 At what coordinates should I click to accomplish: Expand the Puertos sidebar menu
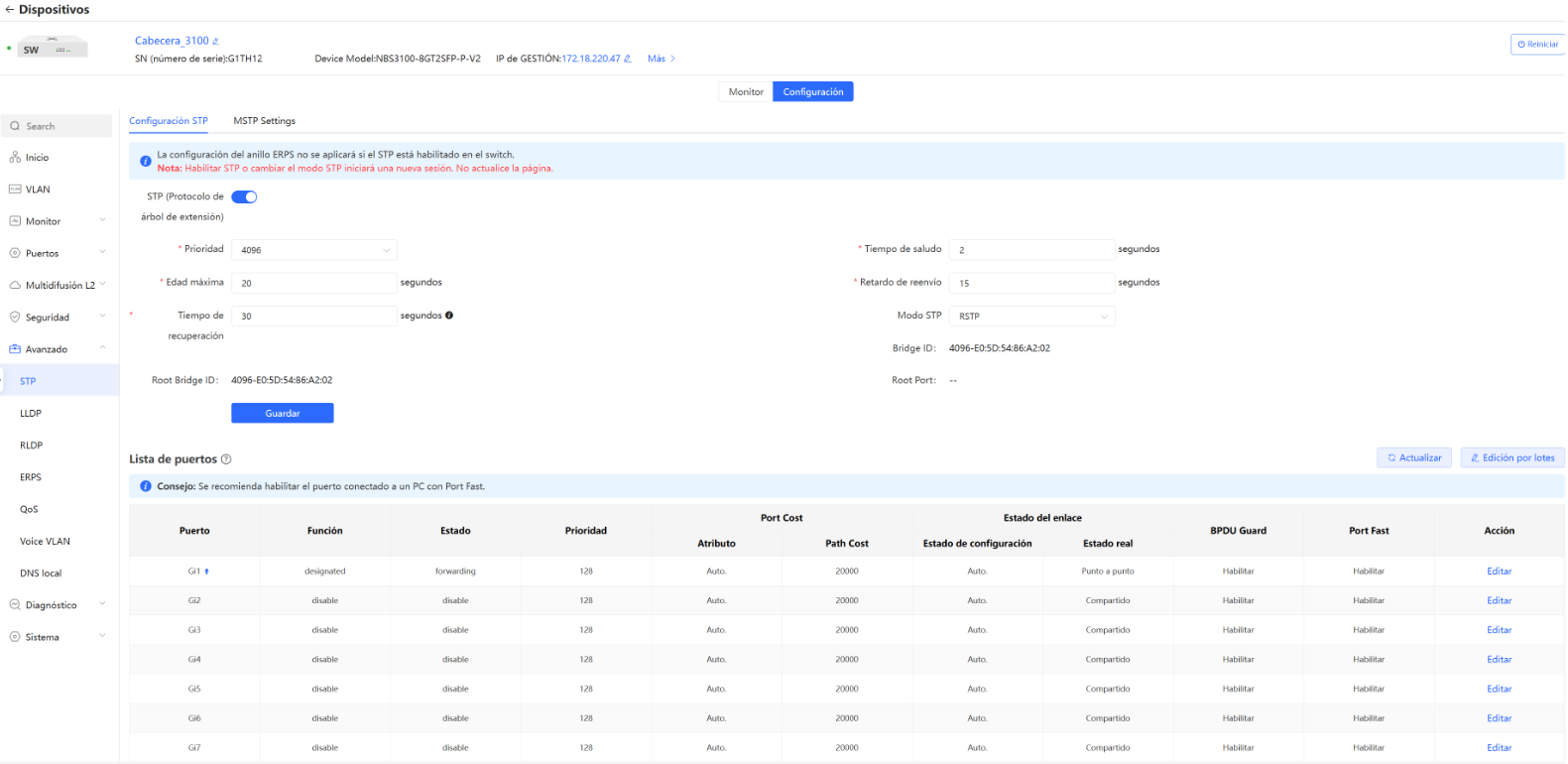102,252
